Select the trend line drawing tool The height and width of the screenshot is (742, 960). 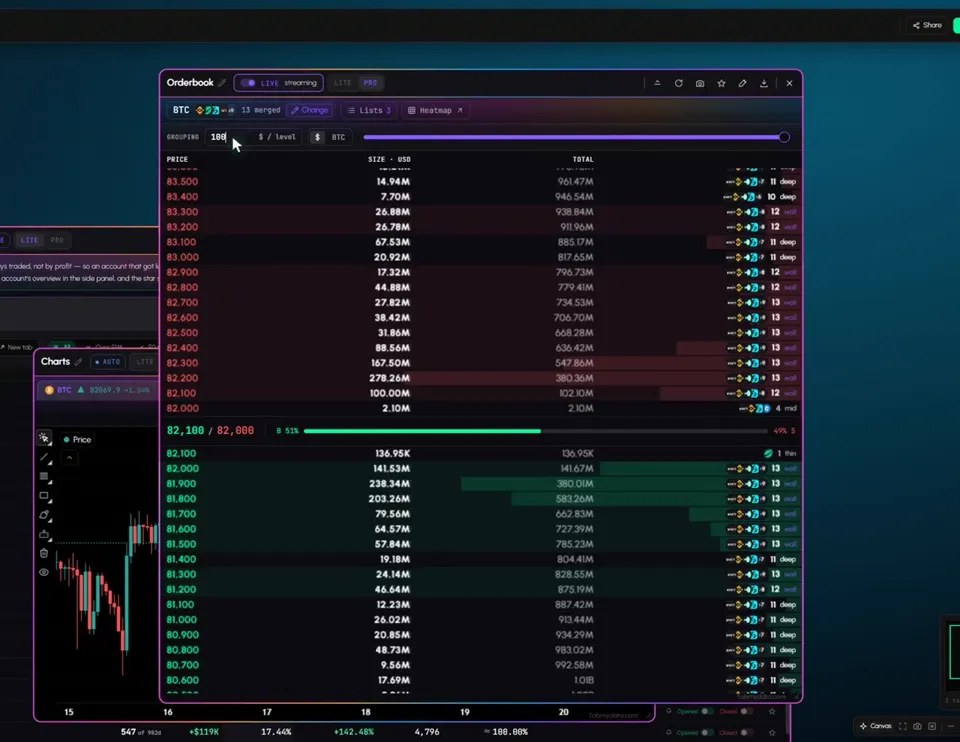pyautogui.click(x=44, y=457)
